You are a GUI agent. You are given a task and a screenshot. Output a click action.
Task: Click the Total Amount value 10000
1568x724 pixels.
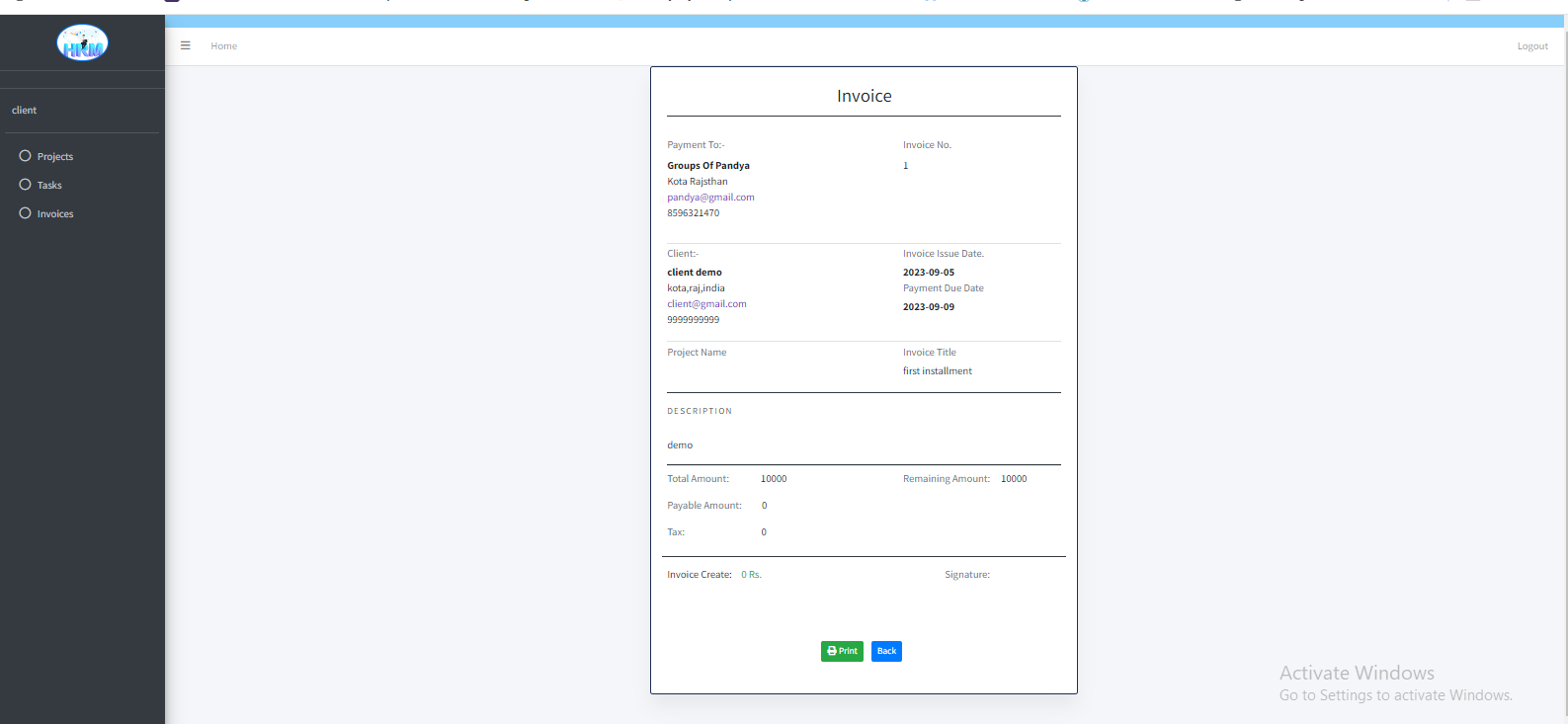pyautogui.click(x=774, y=479)
